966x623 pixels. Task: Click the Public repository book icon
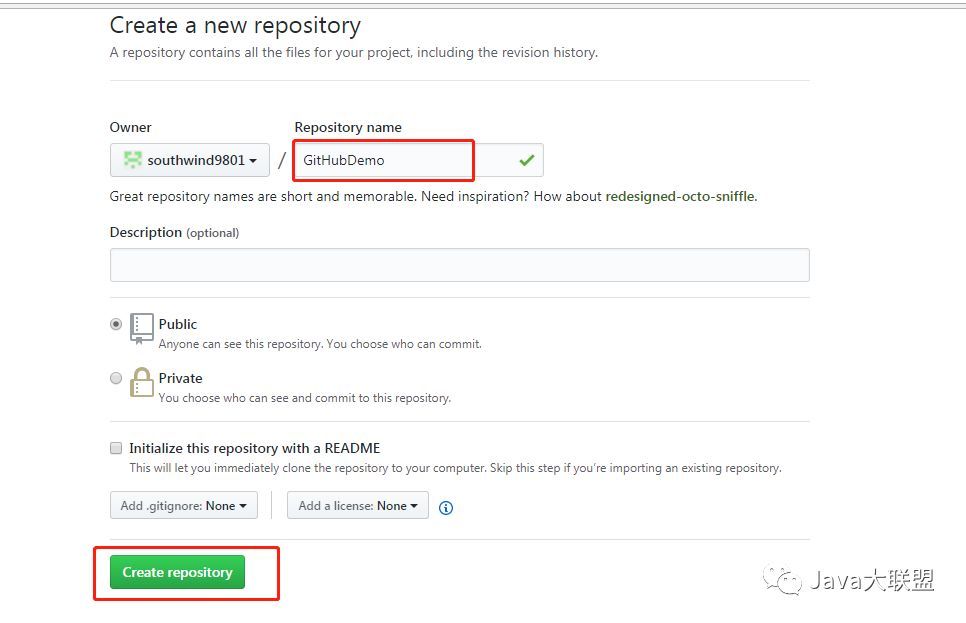(142, 329)
